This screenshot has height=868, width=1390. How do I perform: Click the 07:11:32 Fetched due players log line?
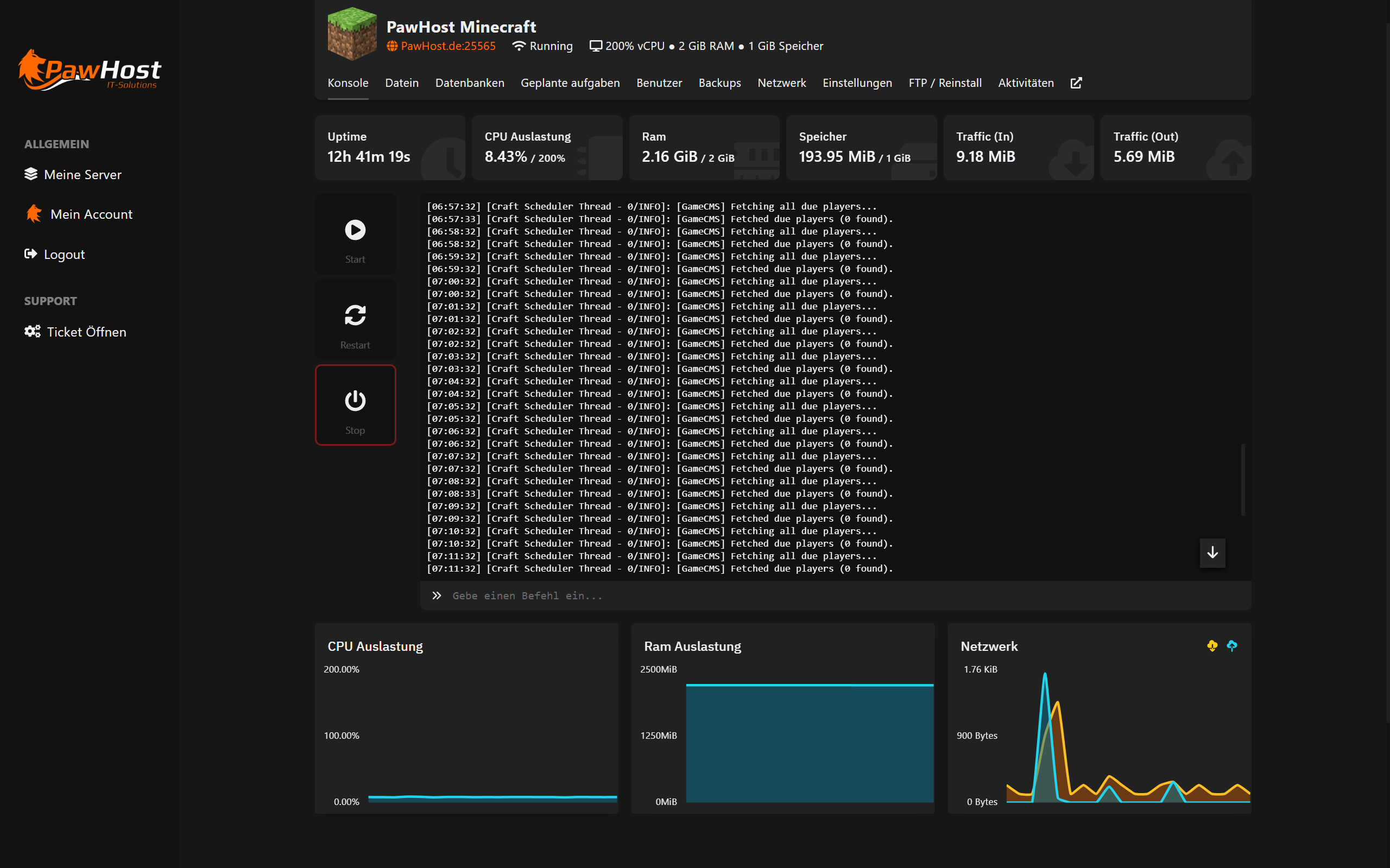coord(660,568)
